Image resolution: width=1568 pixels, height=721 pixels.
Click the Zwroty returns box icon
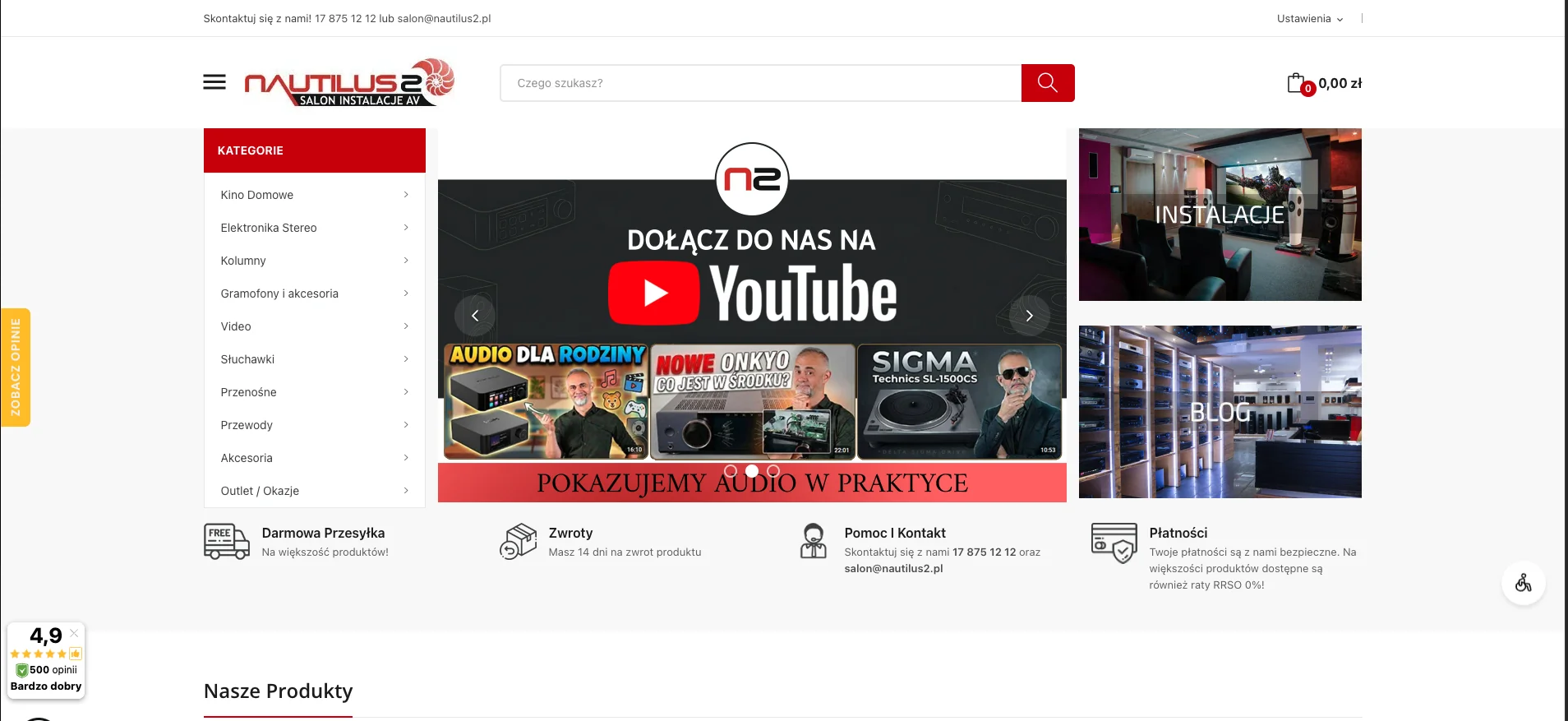click(518, 542)
